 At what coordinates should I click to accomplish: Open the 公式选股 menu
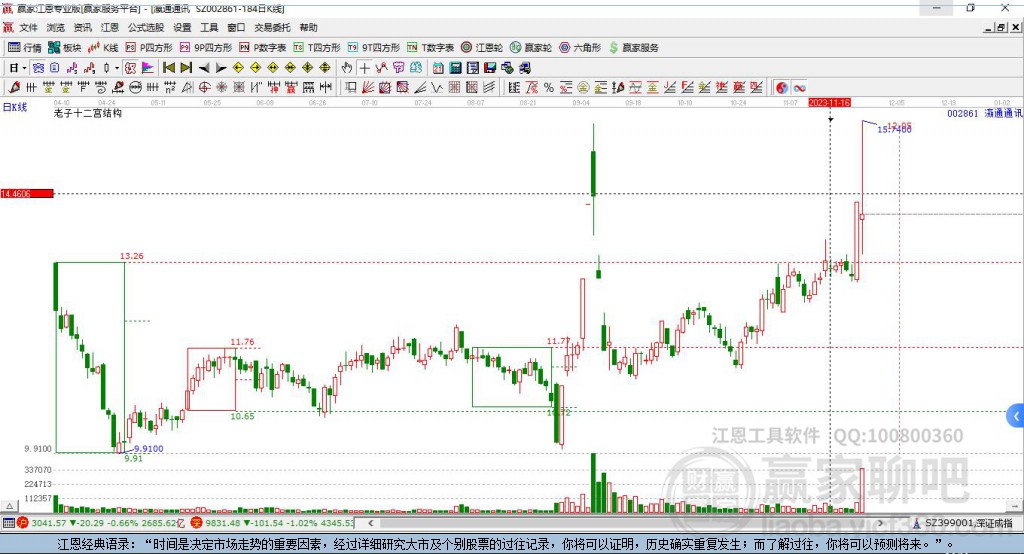click(146, 27)
